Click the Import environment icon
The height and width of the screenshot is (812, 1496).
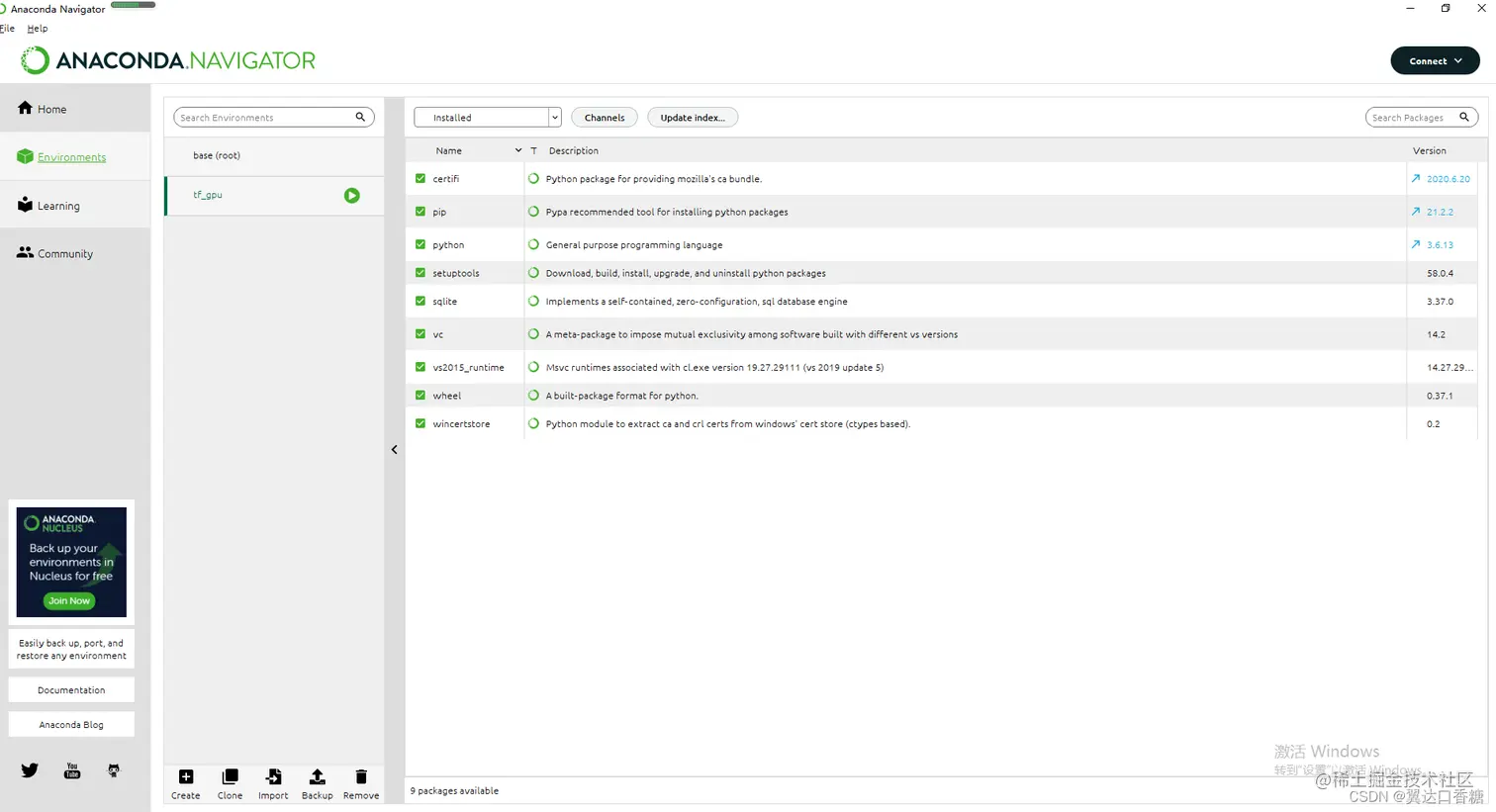pos(273,777)
